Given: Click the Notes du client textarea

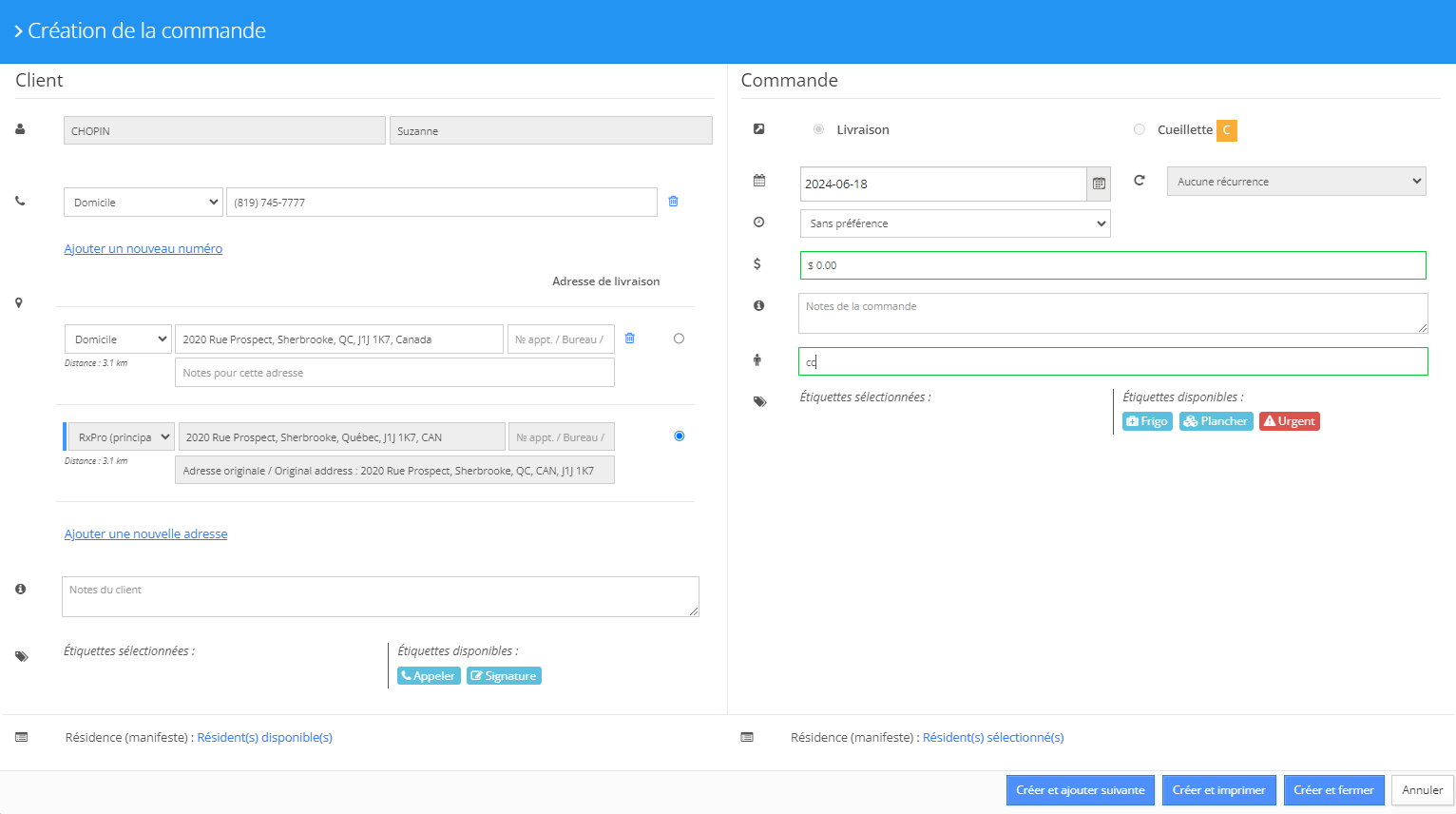Looking at the screenshot, I should pos(380,596).
